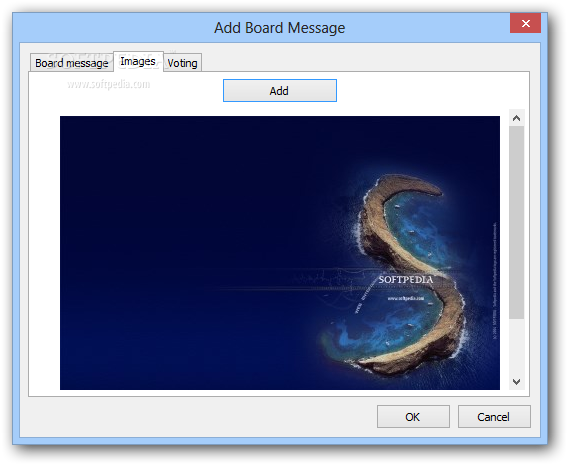Screen dimensions: 568x465
Task: Click the vertical scrollbar thumb
Action: pos(517,222)
